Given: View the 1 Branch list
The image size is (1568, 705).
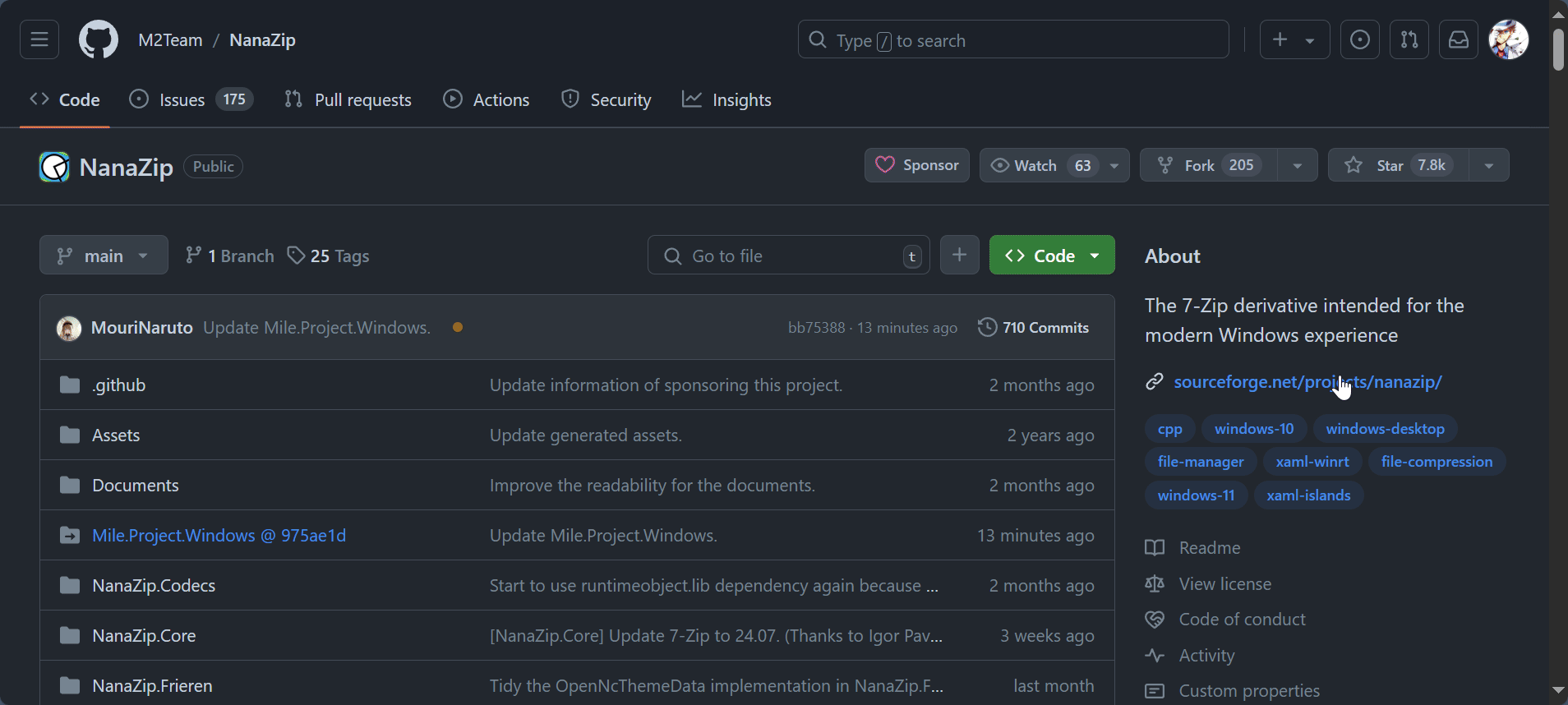Looking at the screenshot, I should pos(230,256).
